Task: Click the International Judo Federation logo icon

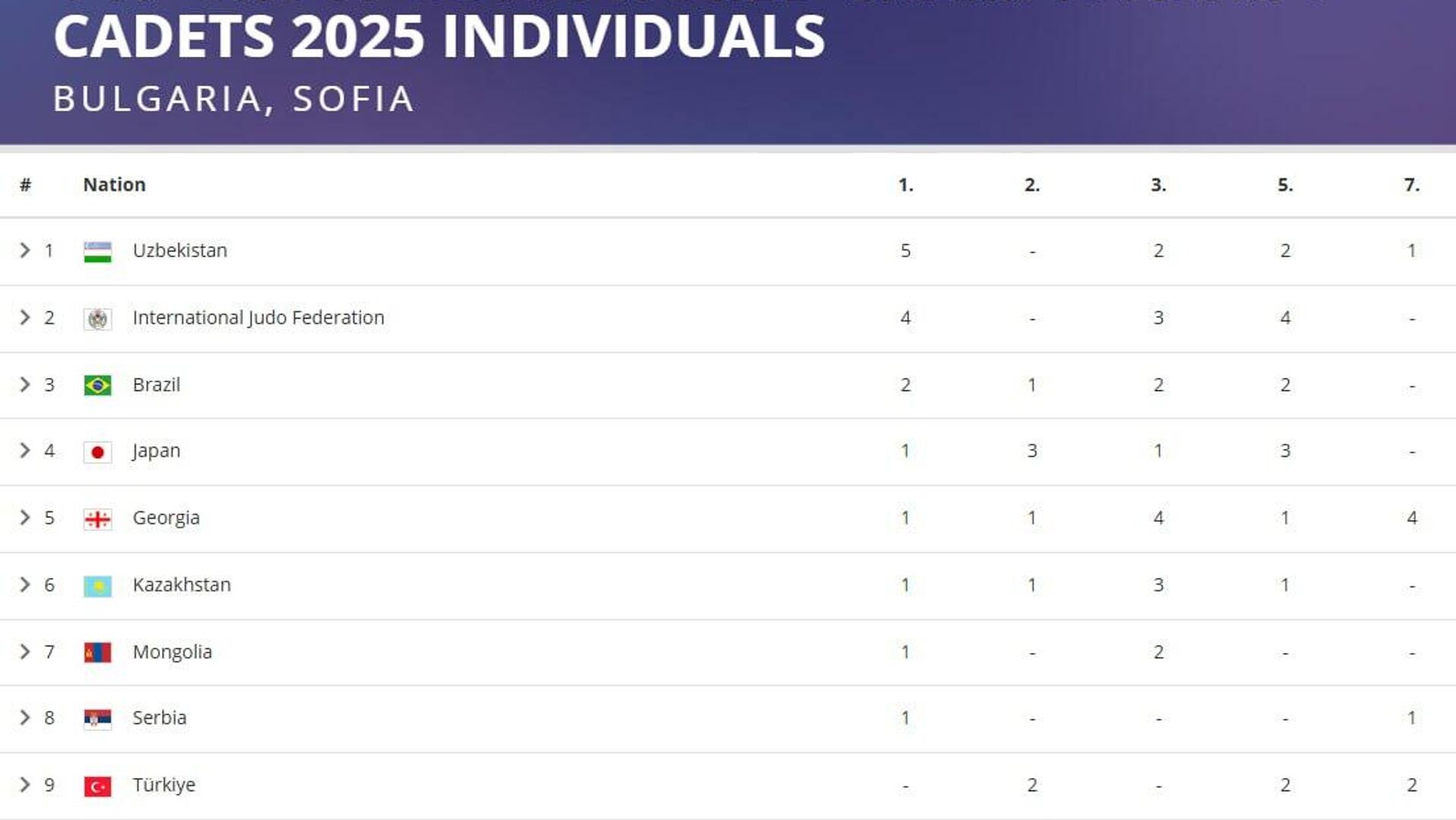Action: [x=97, y=319]
